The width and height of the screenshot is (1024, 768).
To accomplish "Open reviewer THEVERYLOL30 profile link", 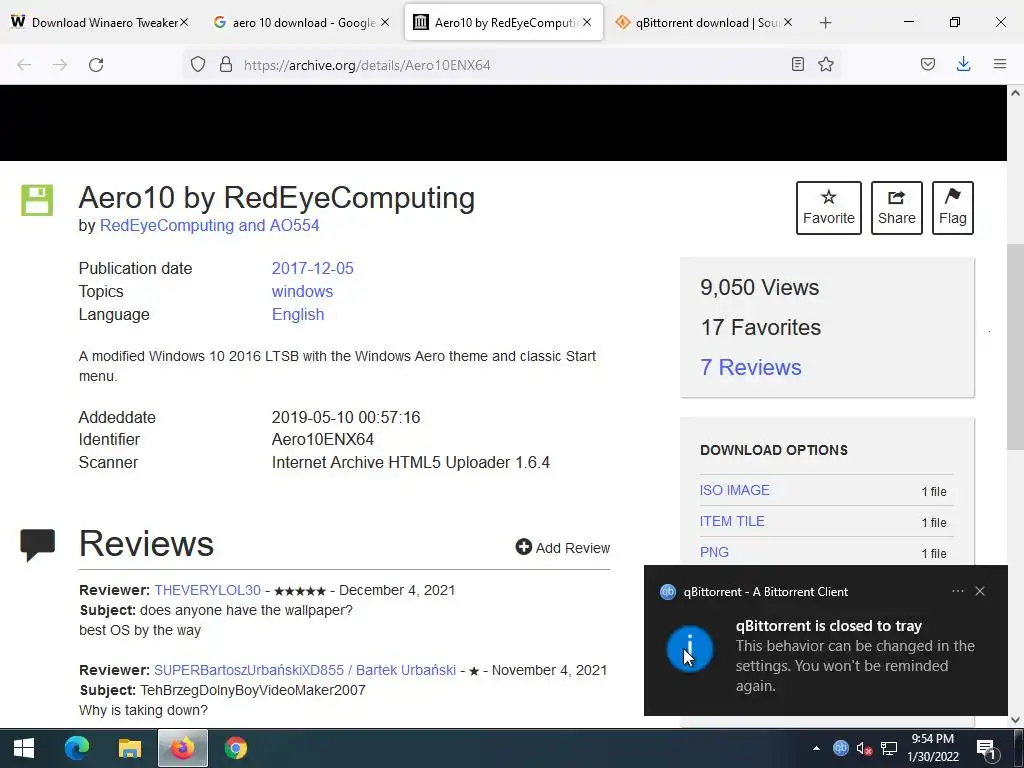I will (208, 590).
